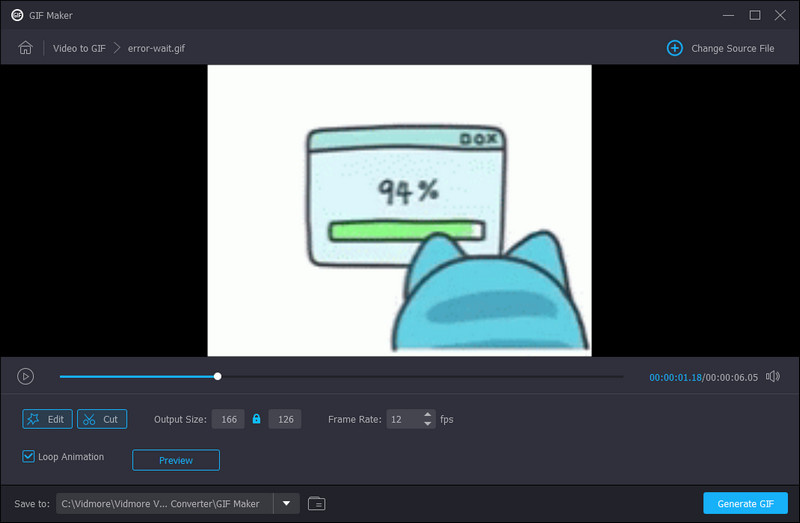Toggle the aspect ratio lock icon
Image resolution: width=800 pixels, height=523 pixels.
pos(257,419)
